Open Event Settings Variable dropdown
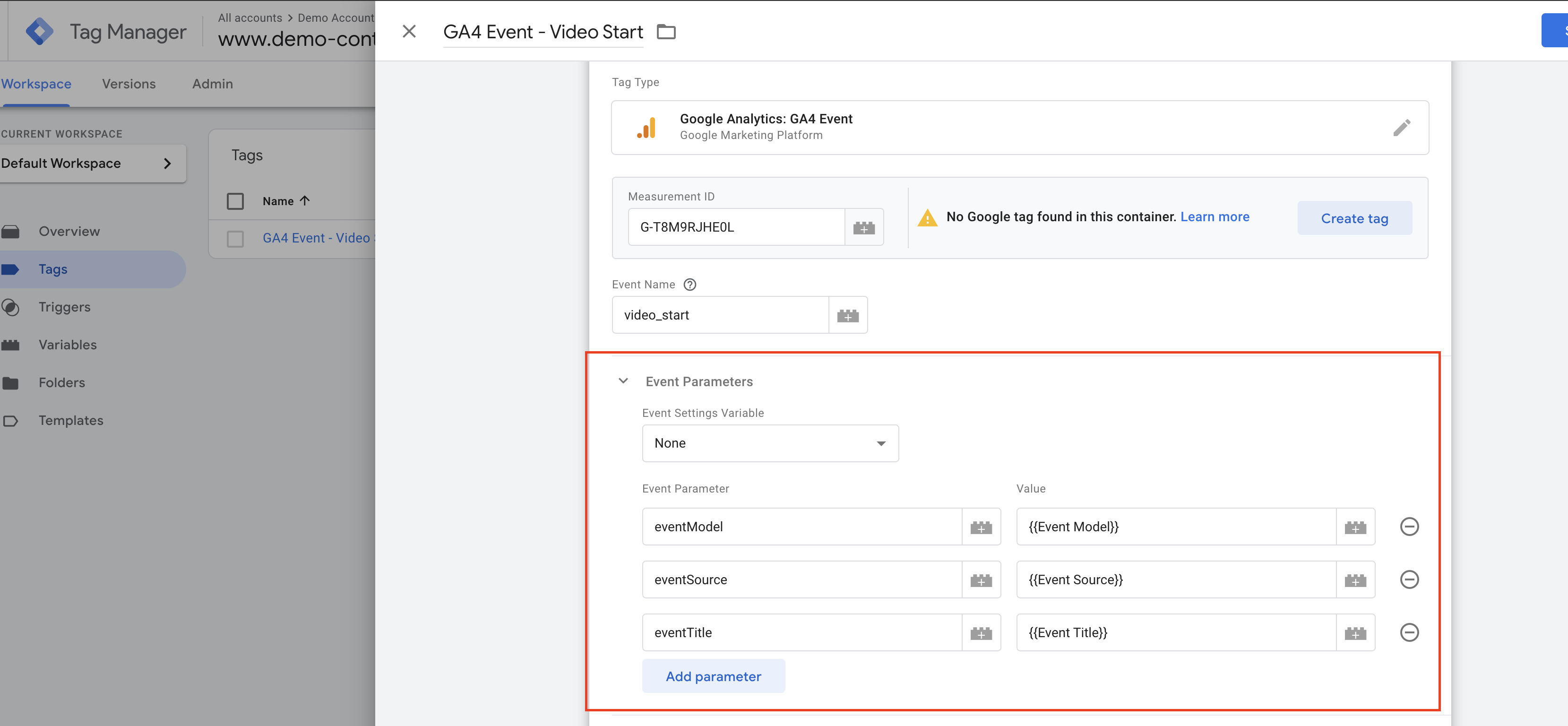 pyautogui.click(x=770, y=444)
